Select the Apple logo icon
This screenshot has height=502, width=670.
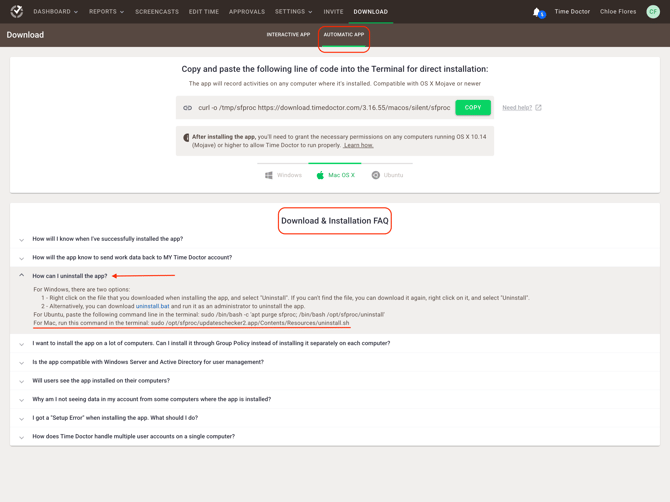click(320, 175)
